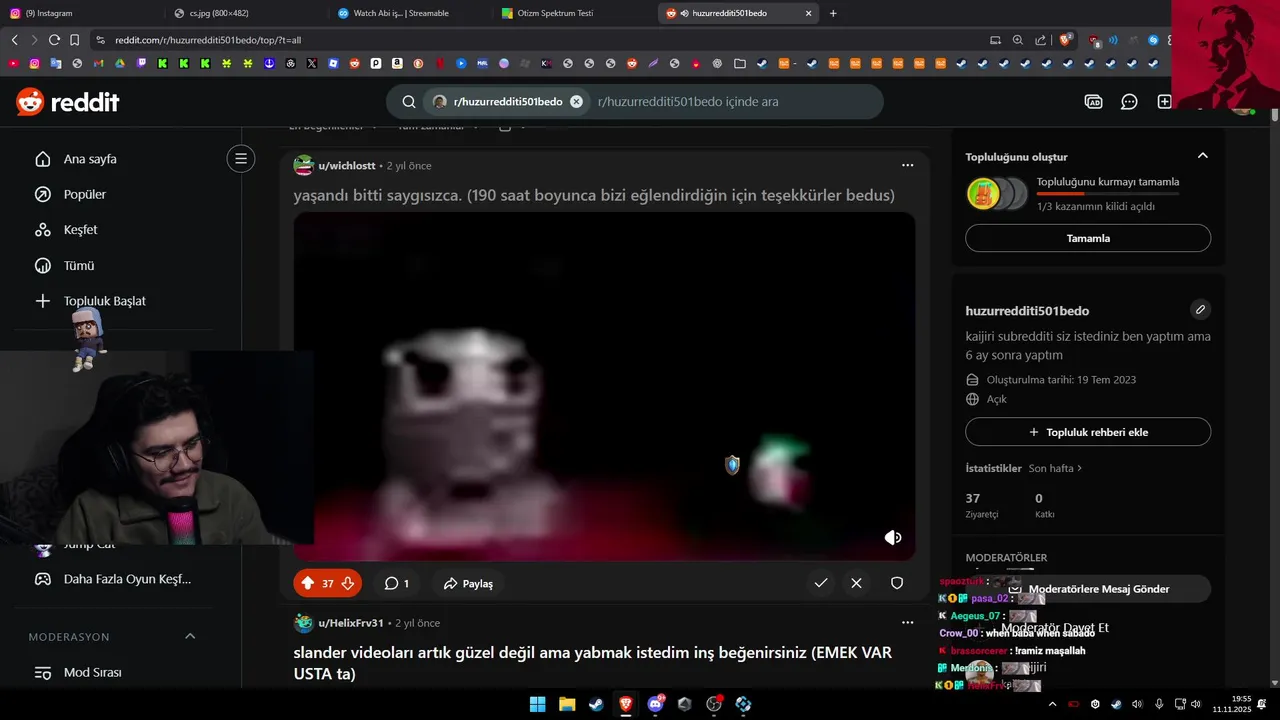Play the blurred video thumbnail
This screenshot has width=1280, height=720.
(604, 386)
